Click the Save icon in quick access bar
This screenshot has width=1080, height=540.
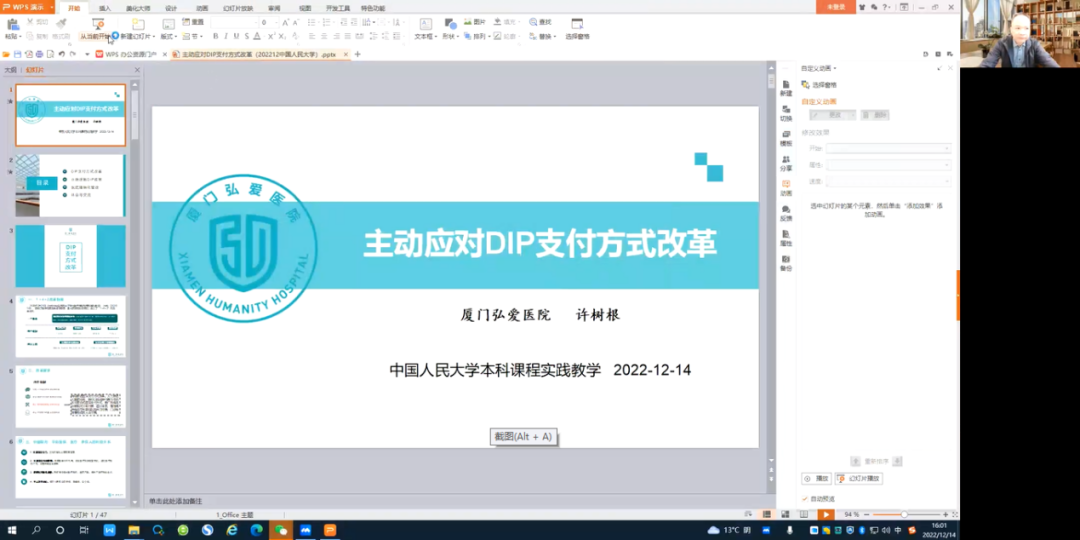tap(17, 54)
